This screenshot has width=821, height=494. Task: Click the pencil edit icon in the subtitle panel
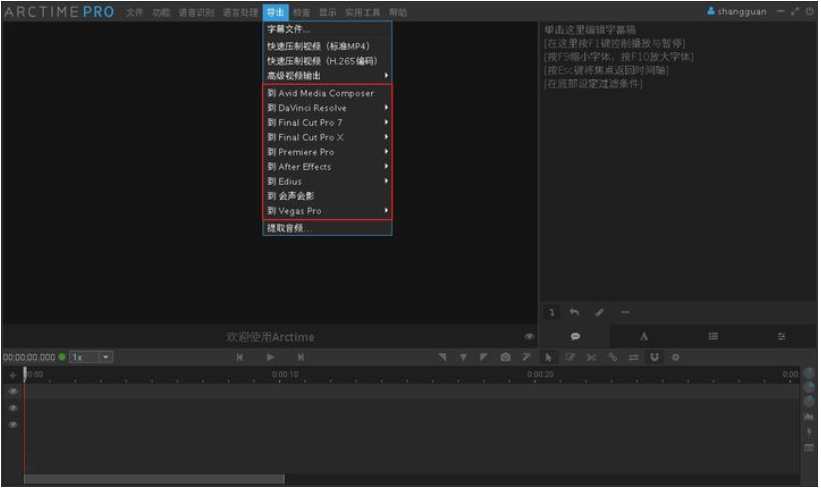pyautogui.click(x=599, y=313)
